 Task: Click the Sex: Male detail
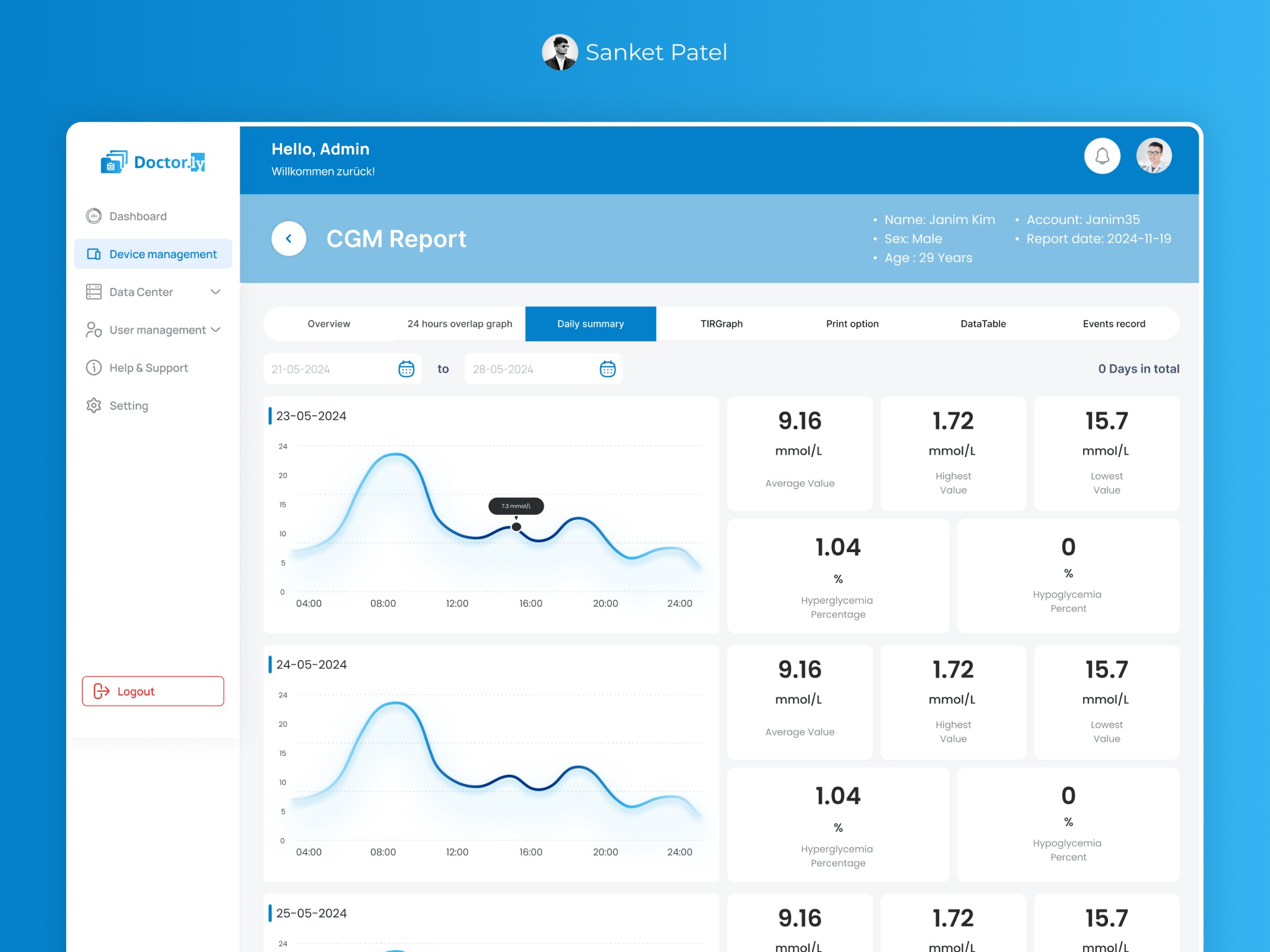[913, 239]
